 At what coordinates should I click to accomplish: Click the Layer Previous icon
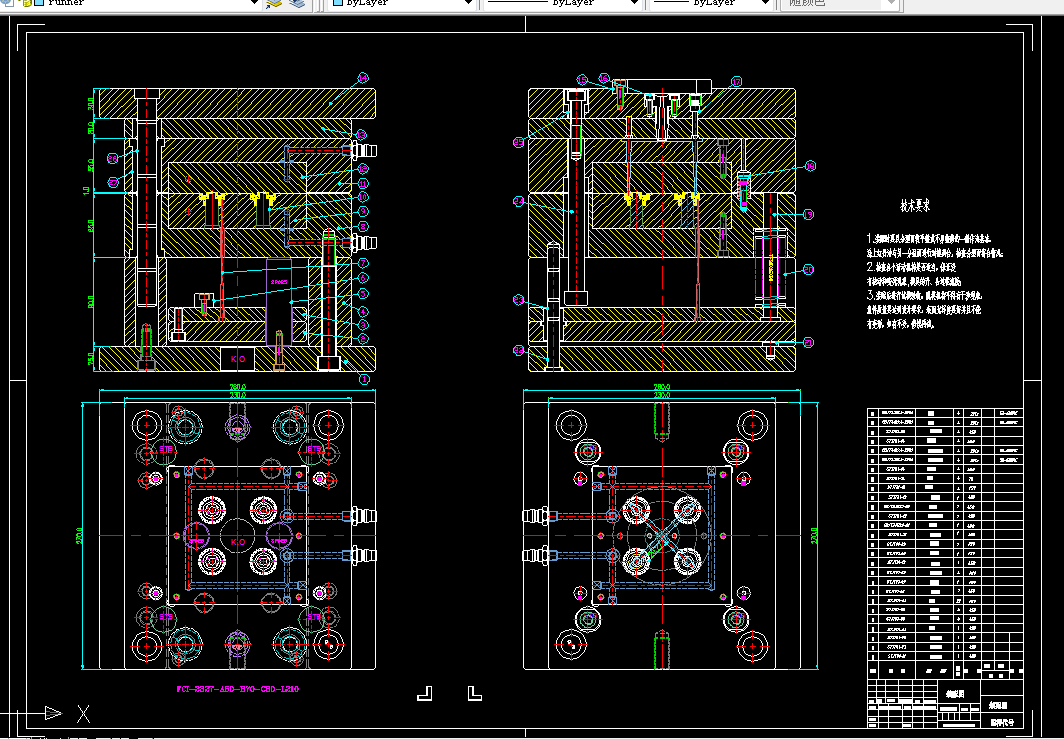(x=274, y=3)
